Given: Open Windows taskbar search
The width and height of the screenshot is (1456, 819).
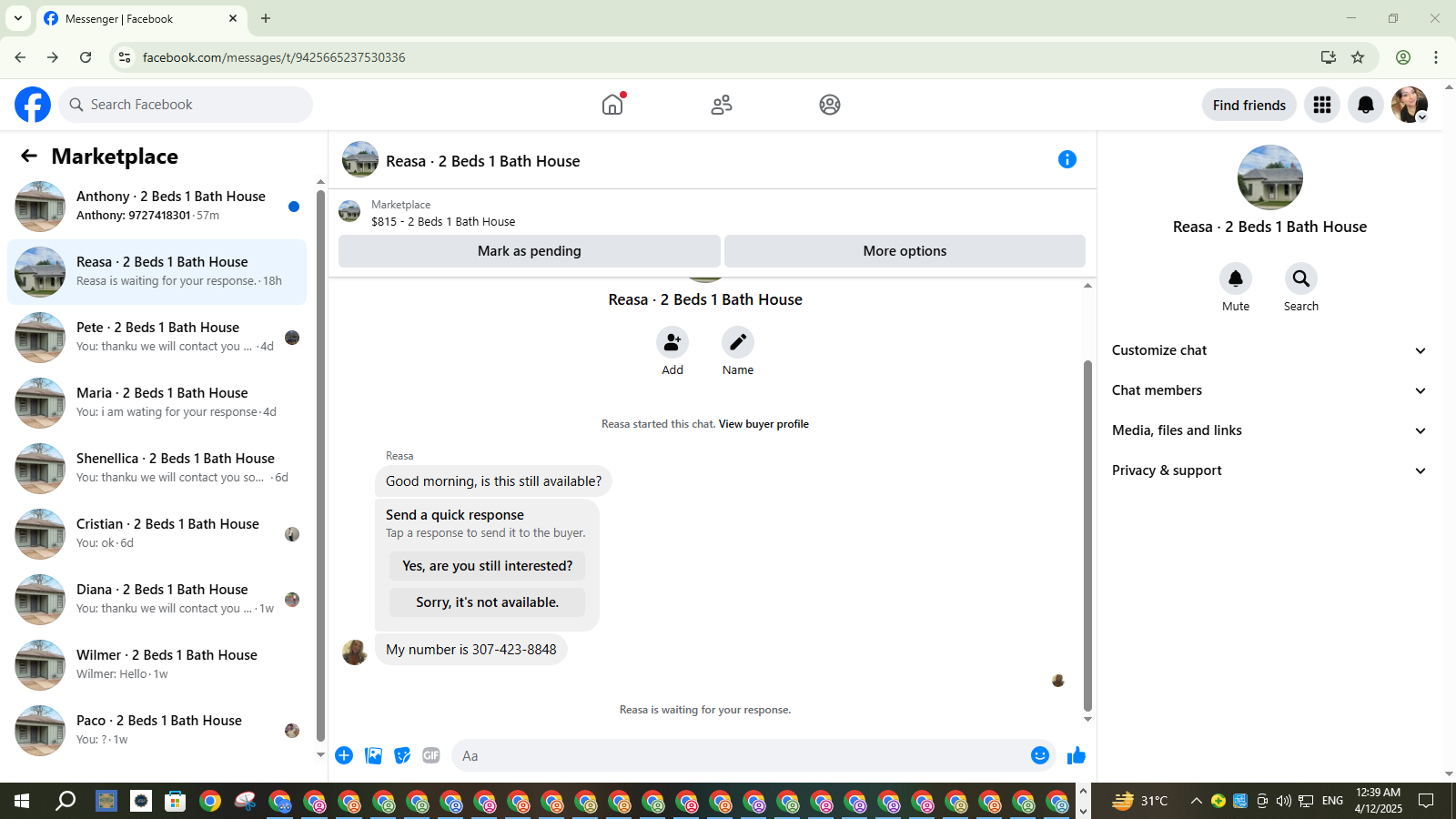Looking at the screenshot, I should point(66,801).
